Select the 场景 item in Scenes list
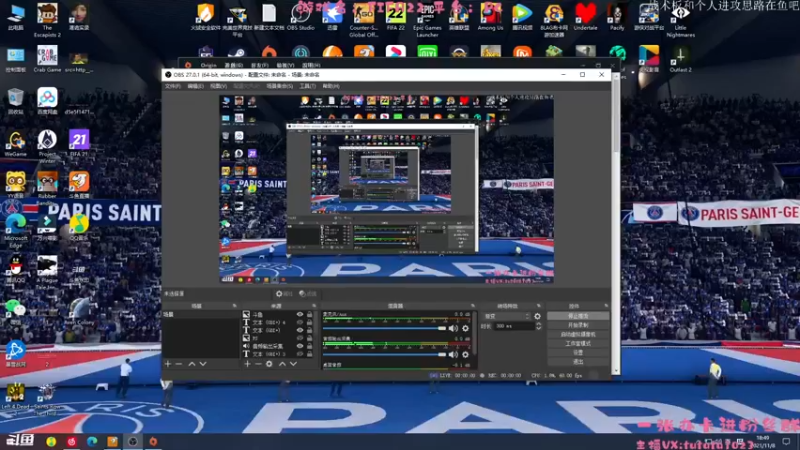Screen dimensions: 800x450 pyautogui.click(x=201, y=315)
